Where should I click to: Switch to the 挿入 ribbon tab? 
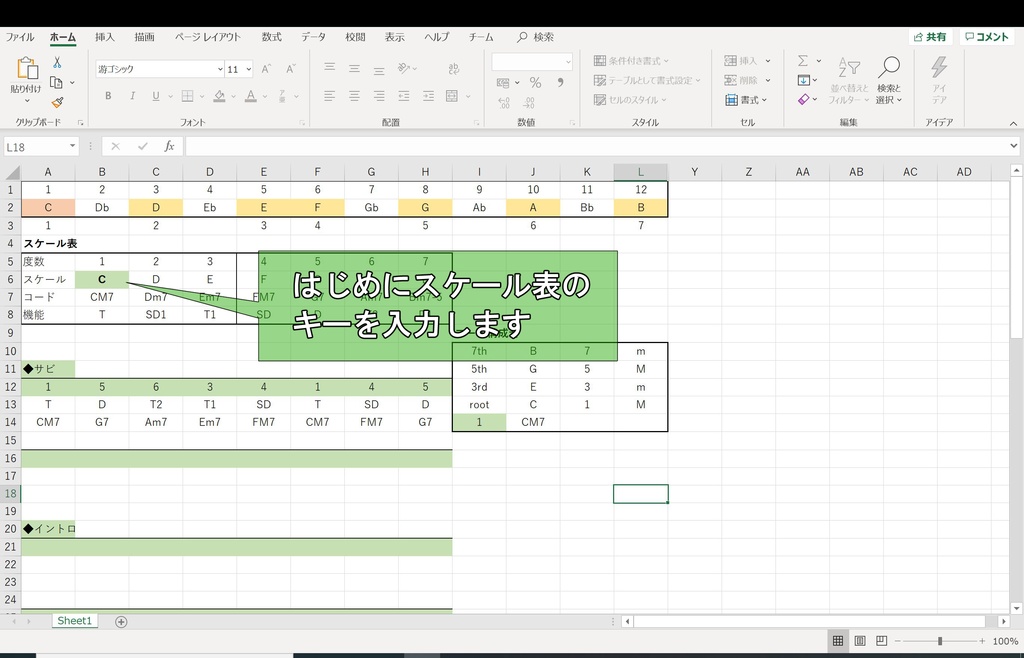104,37
